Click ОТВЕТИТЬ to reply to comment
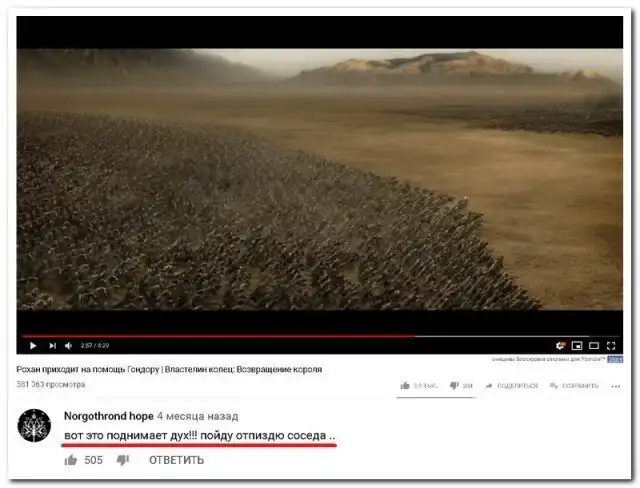640x488 pixels. [x=176, y=460]
